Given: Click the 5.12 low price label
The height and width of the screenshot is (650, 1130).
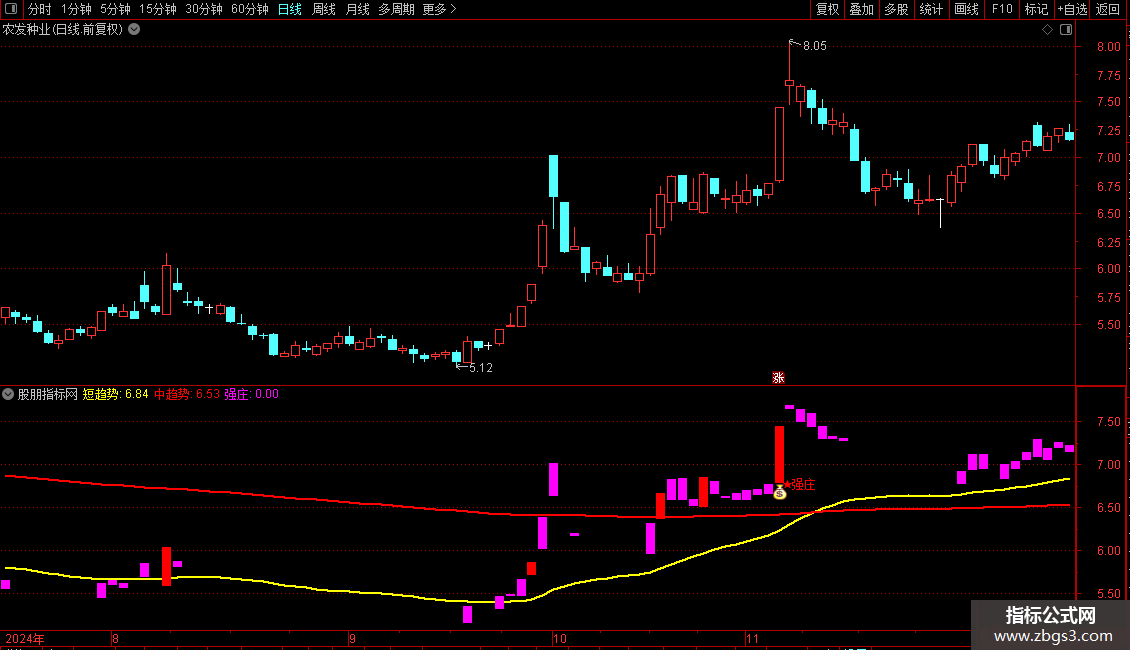Looking at the screenshot, I should click(481, 368).
